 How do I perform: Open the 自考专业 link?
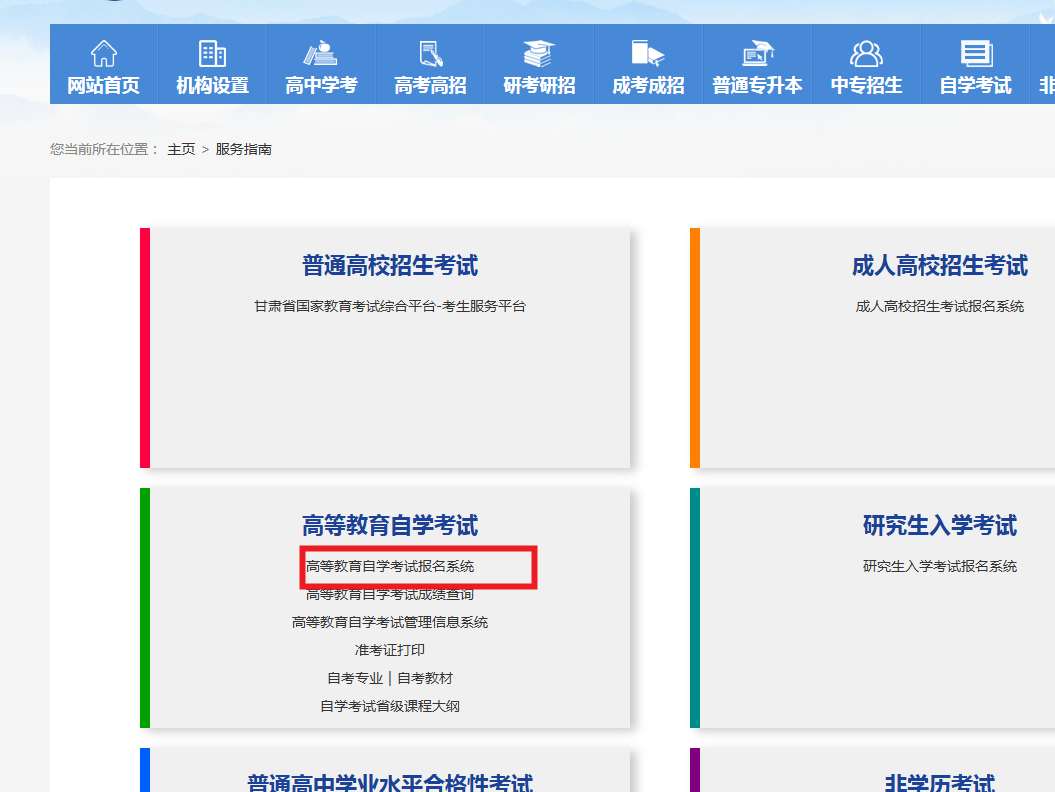355,678
